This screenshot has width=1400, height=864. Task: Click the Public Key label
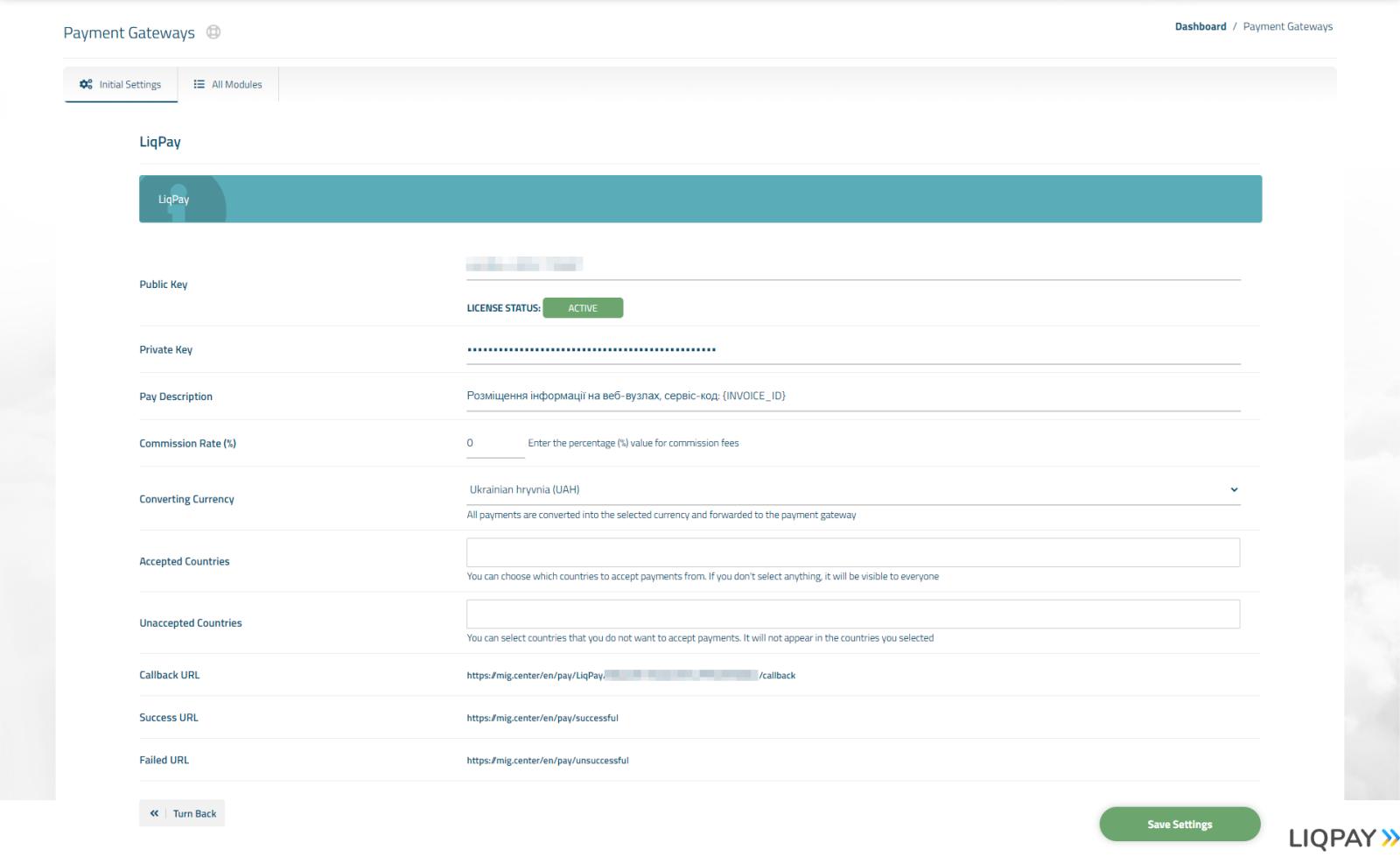[x=163, y=284]
